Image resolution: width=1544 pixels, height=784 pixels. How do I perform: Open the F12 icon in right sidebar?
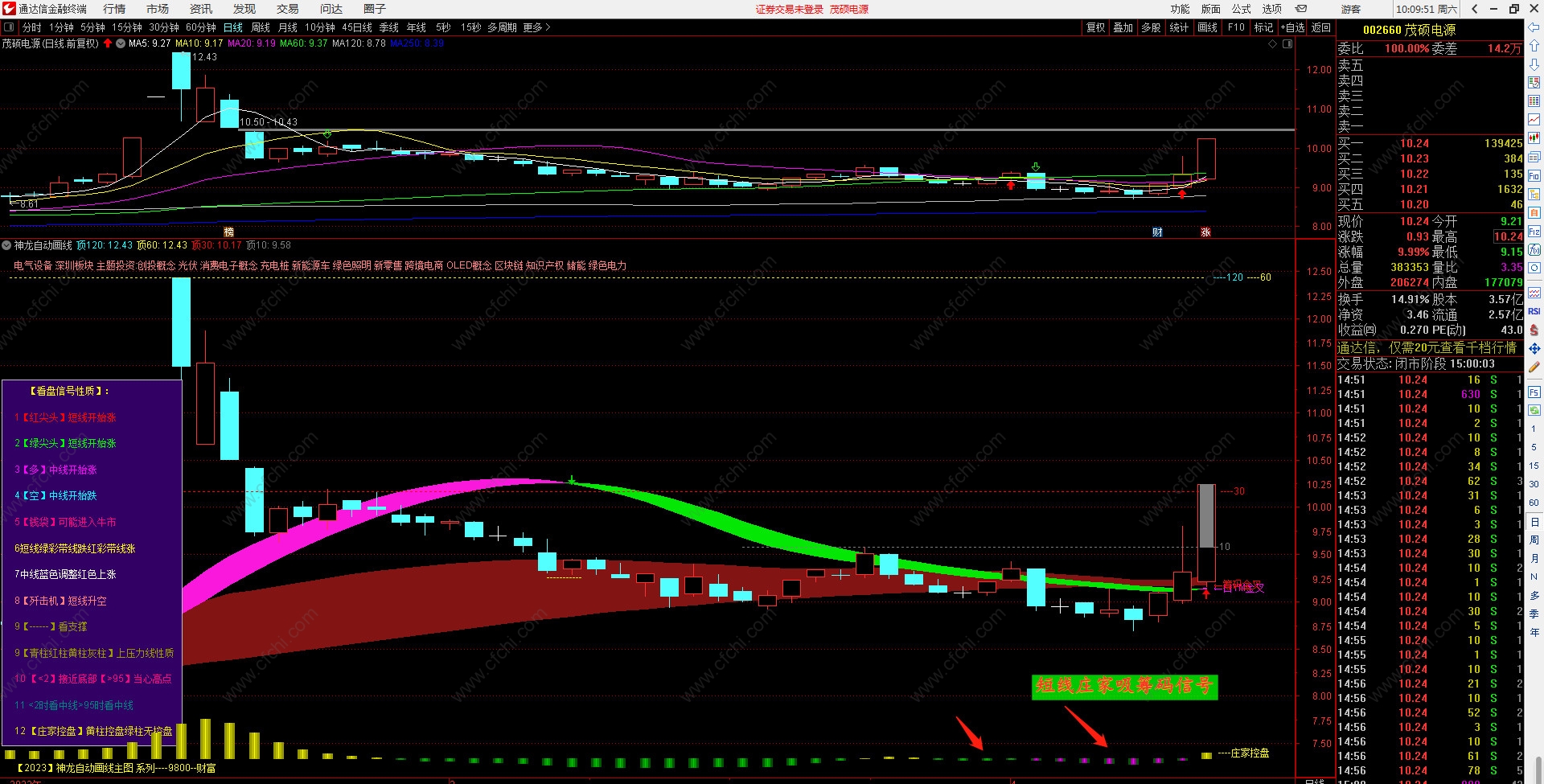click(x=1534, y=232)
